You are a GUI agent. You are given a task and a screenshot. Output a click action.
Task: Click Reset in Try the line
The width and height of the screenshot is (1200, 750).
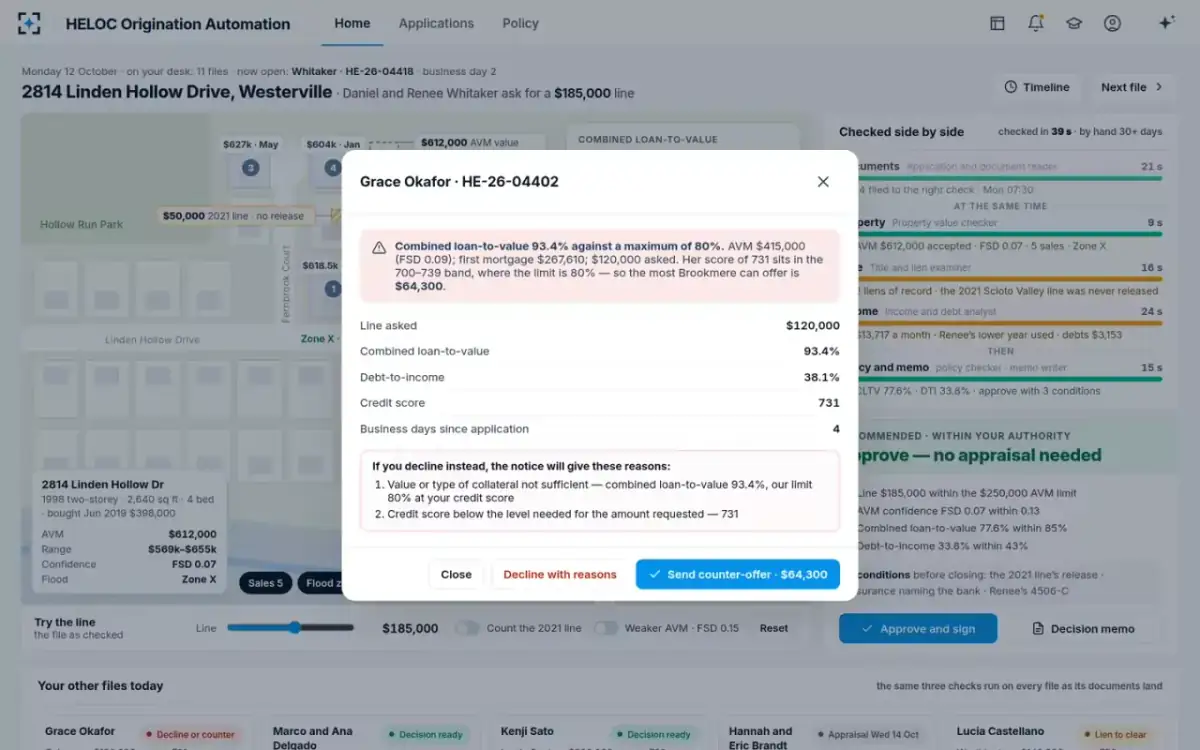click(x=774, y=628)
